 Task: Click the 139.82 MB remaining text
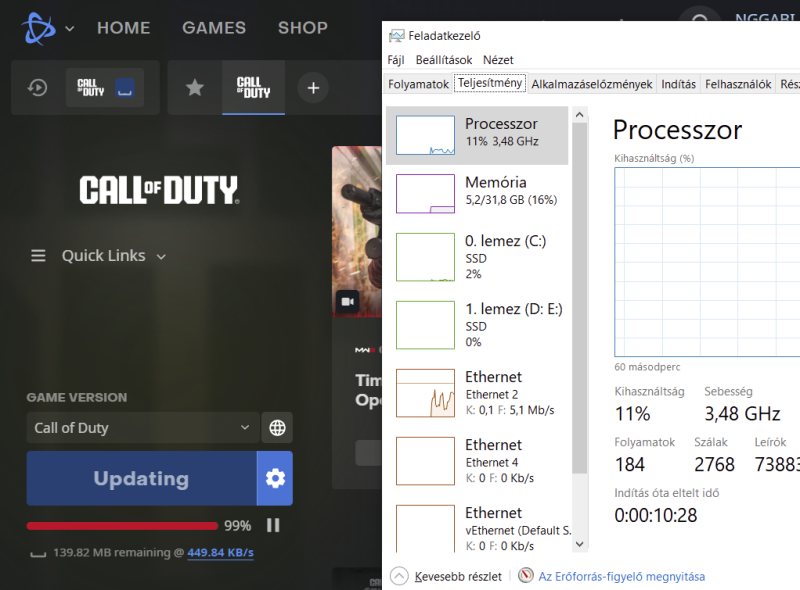pyautogui.click(x=112, y=553)
